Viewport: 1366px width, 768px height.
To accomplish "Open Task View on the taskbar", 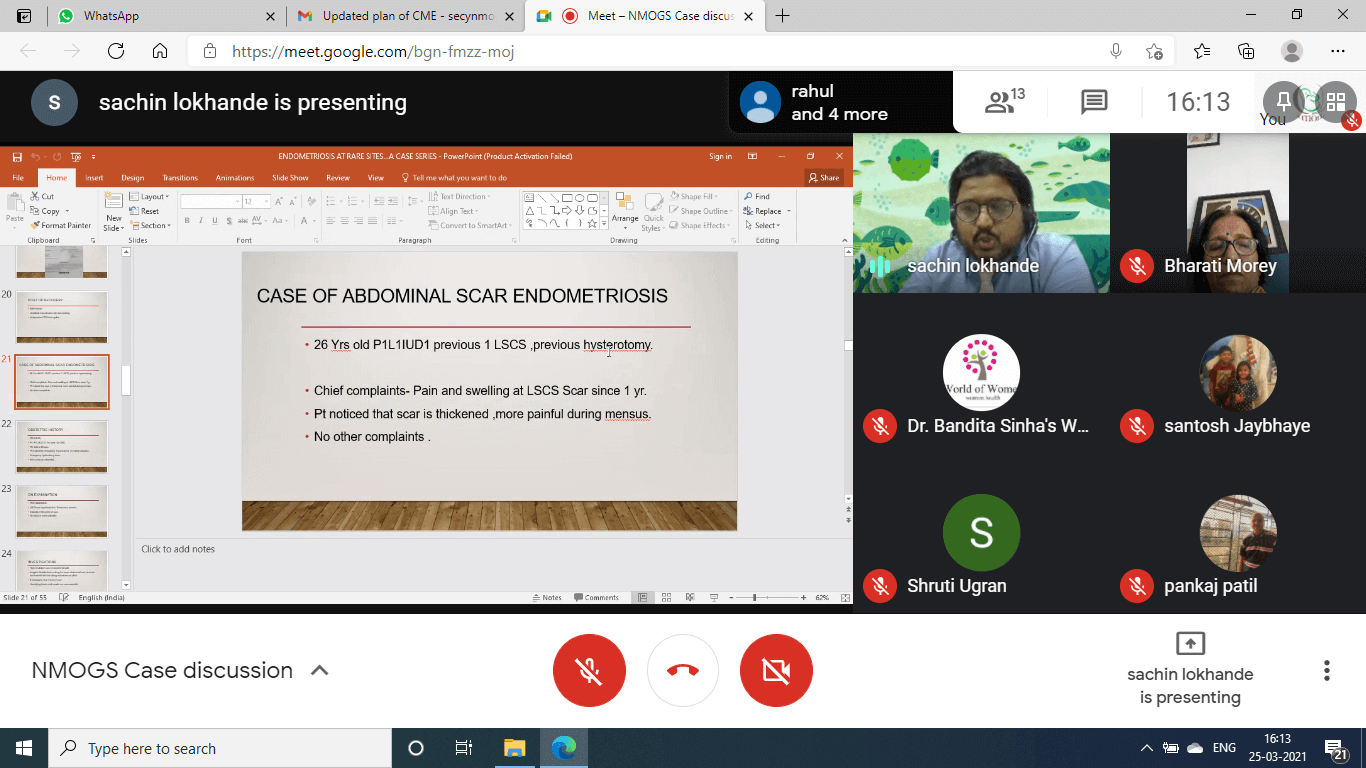I will (x=463, y=748).
